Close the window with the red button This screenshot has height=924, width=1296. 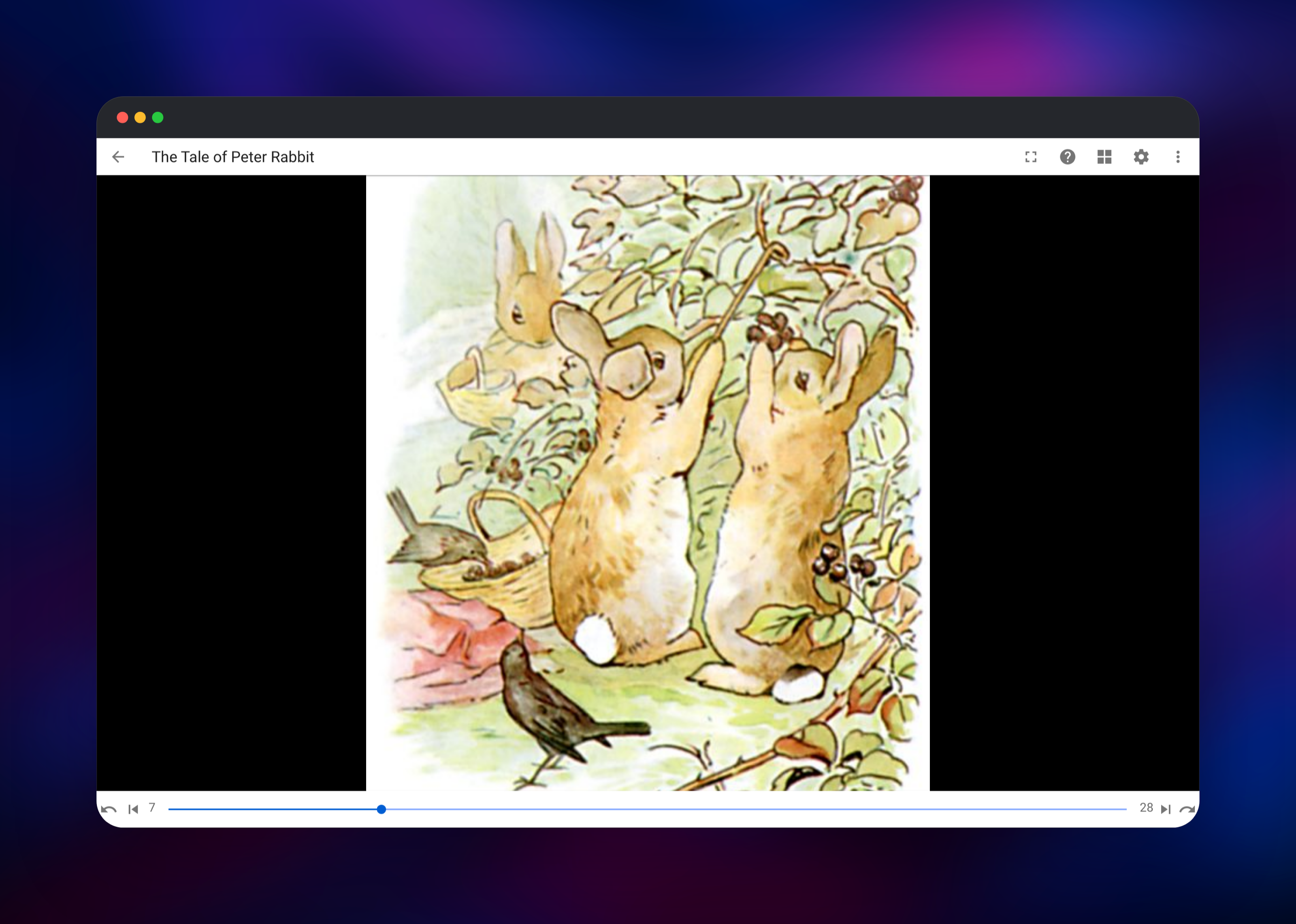point(122,118)
